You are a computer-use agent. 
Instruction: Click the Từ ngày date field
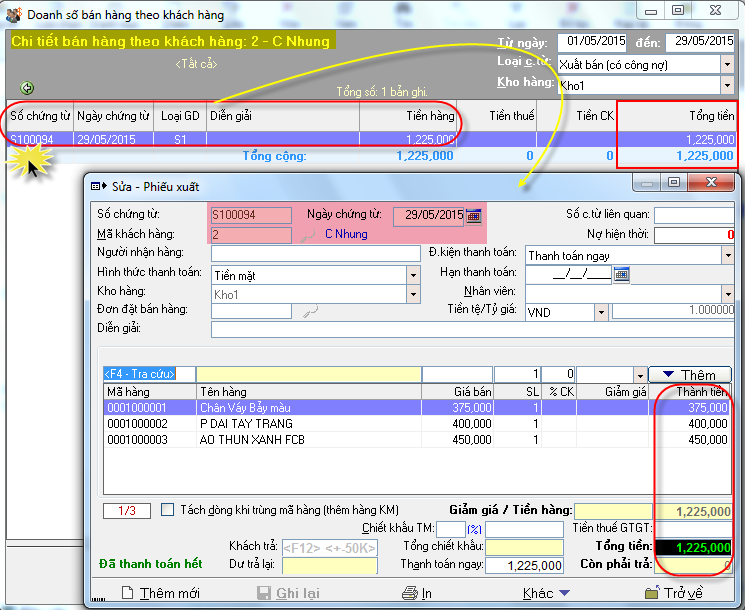coord(595,41)
